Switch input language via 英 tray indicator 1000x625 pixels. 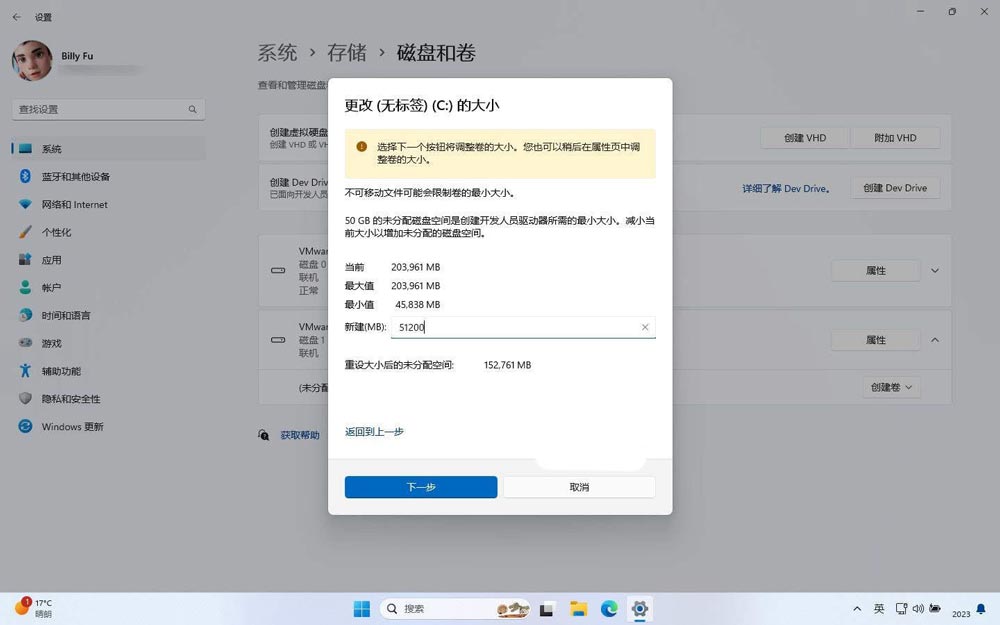[x=878, y=609]
